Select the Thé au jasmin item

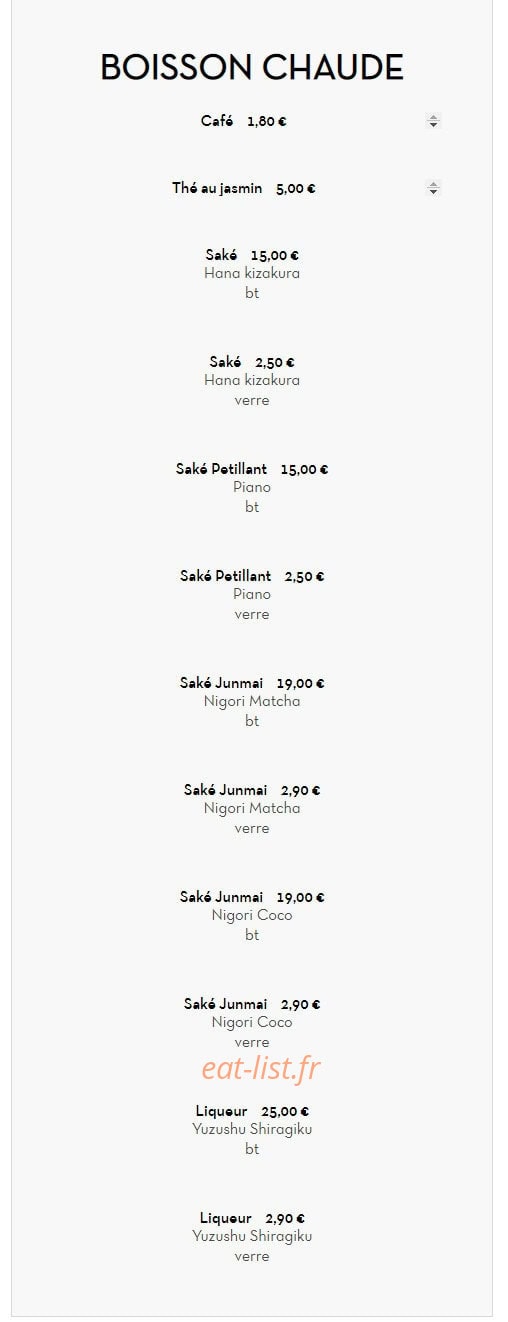pyautogui.click(x=217, y=188)
